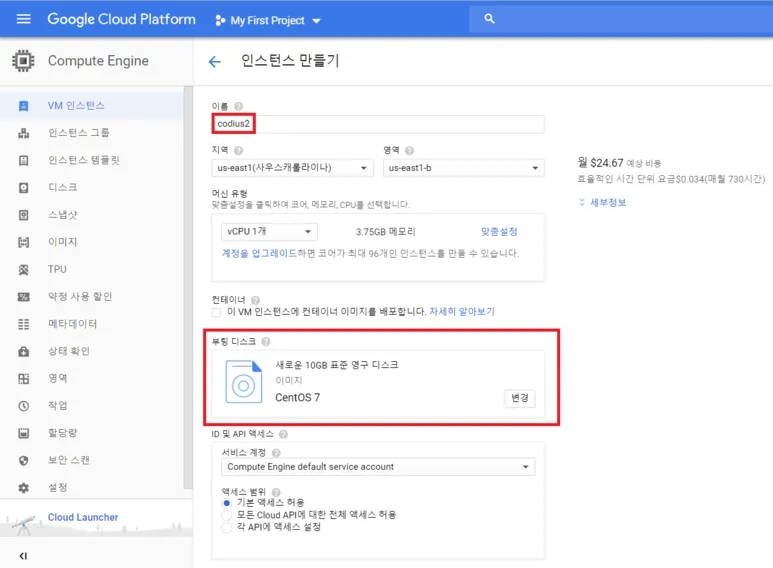Screen dimensions: 773x568
Task: Click the 작업 clock icon
Action: pos(23,406)
